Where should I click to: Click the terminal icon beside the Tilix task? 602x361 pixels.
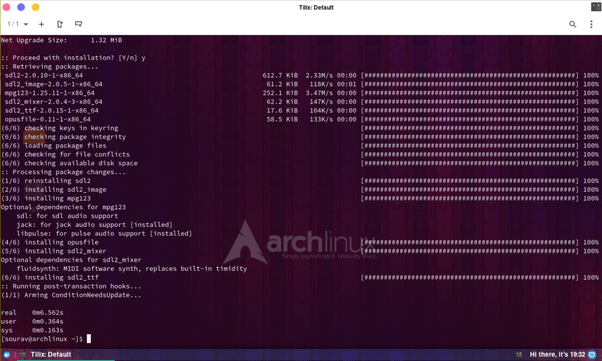(x=22, y=354)
